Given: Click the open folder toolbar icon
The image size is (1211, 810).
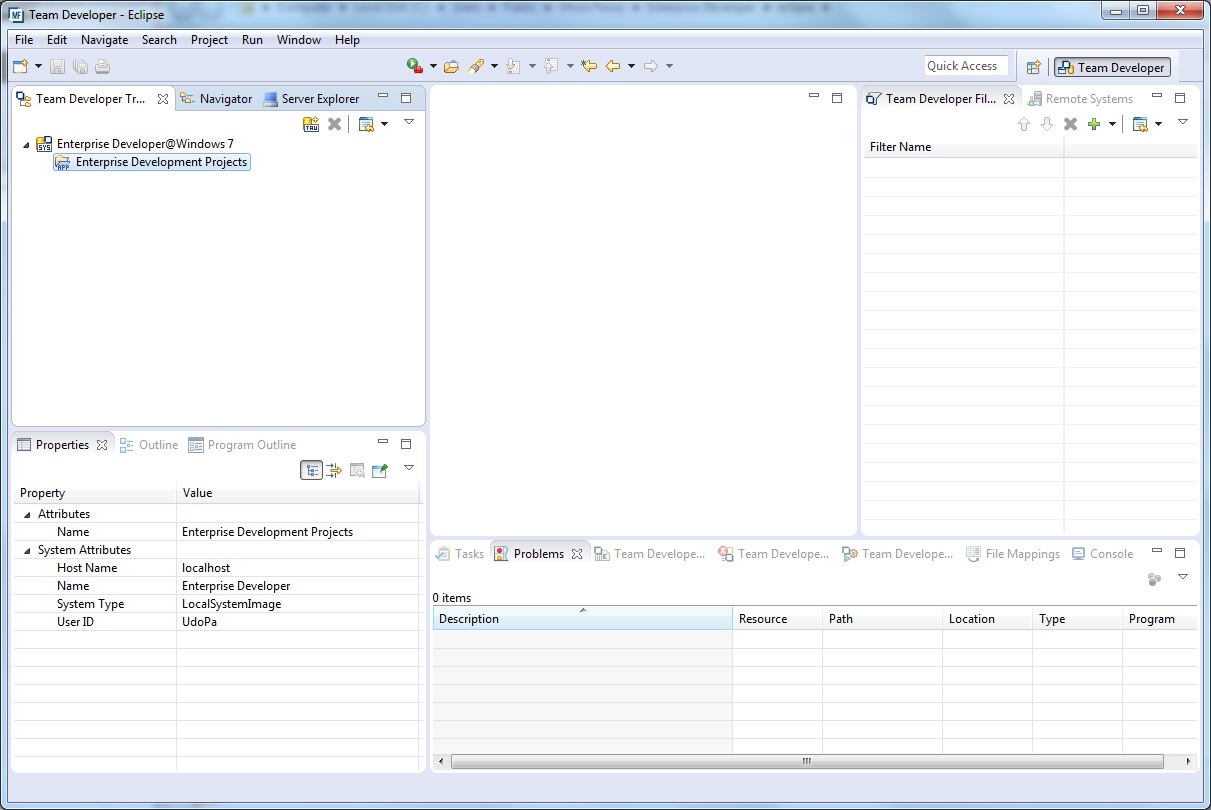Looking at the screenshot, I should [451, 66].
